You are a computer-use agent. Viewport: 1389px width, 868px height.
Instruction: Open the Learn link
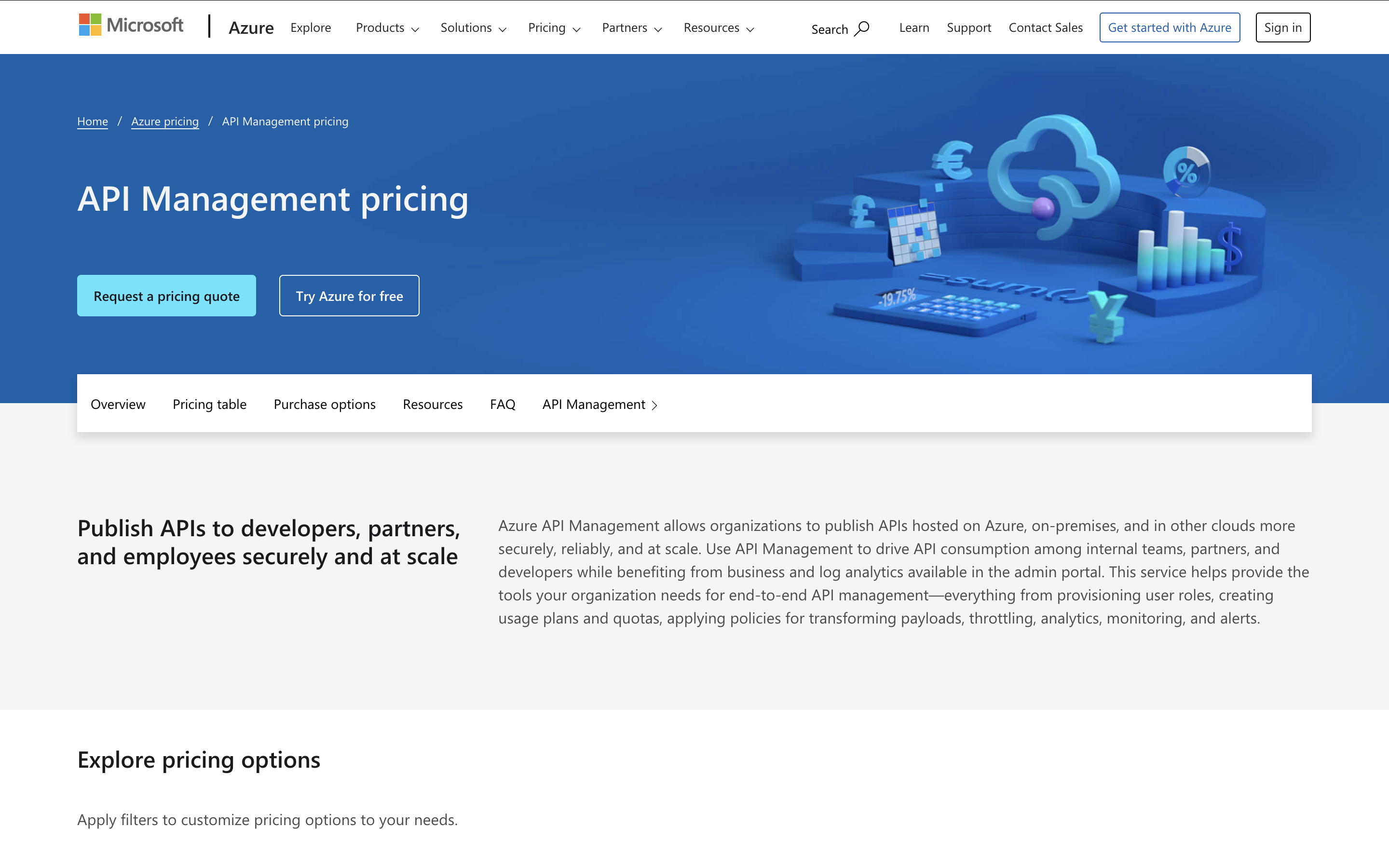[x=914, y=27]
